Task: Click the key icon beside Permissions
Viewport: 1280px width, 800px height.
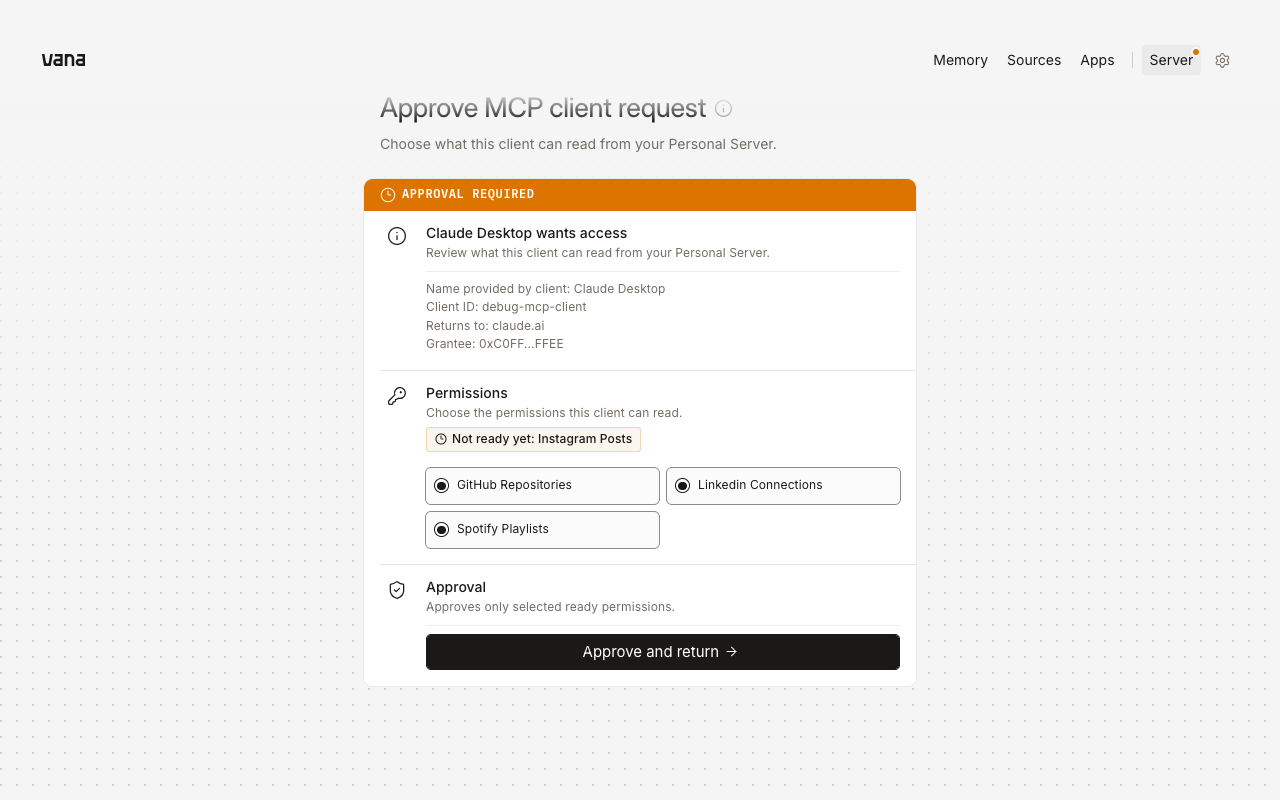Action: 397,396
